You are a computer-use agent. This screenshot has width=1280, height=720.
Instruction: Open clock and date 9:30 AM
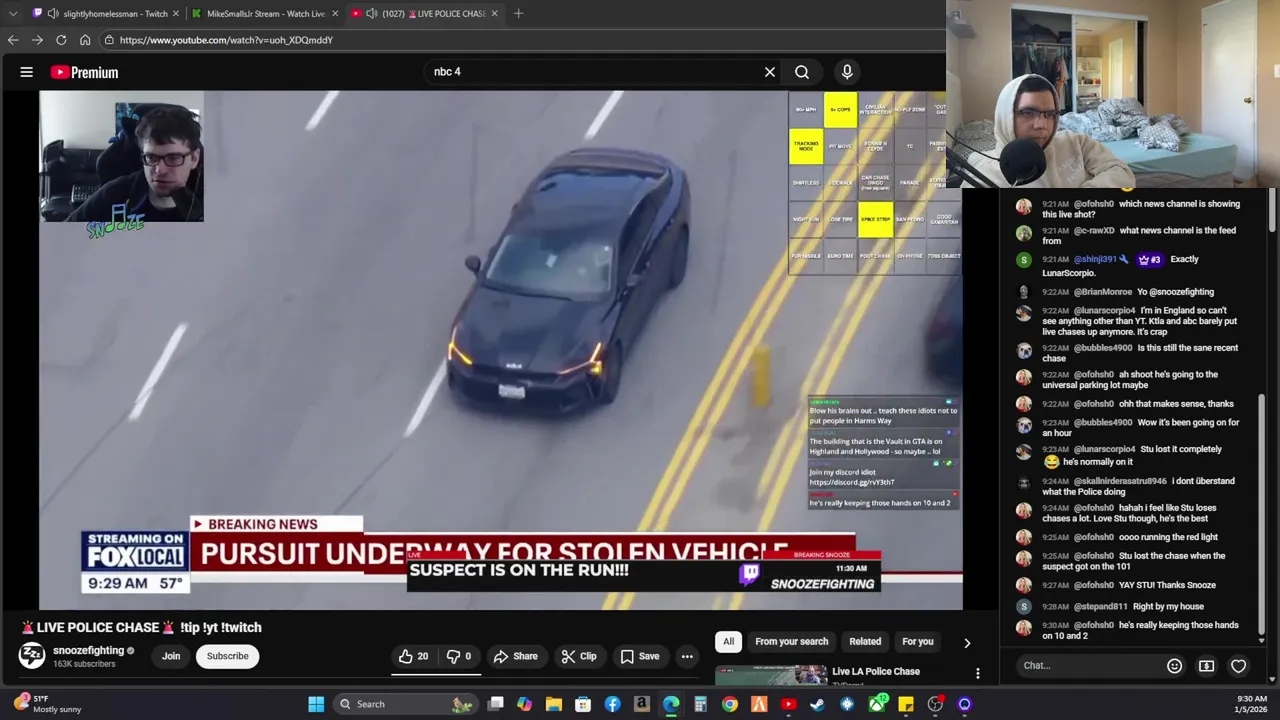coord(1252,704)
